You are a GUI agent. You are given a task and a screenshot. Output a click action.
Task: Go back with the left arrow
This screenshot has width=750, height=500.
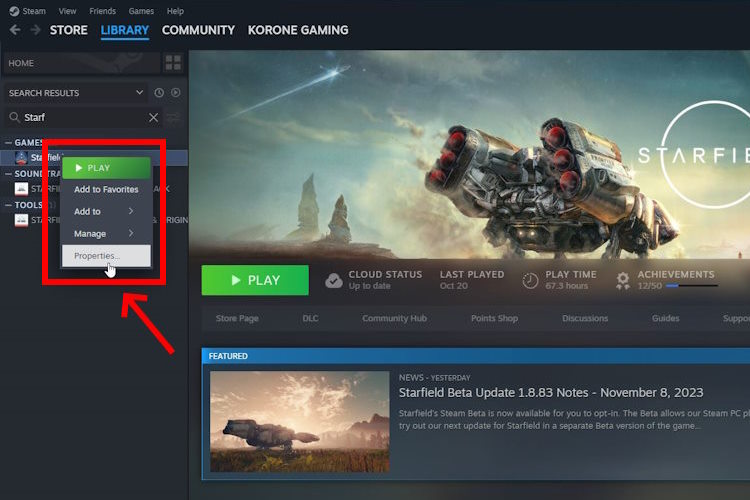[15, 30]
